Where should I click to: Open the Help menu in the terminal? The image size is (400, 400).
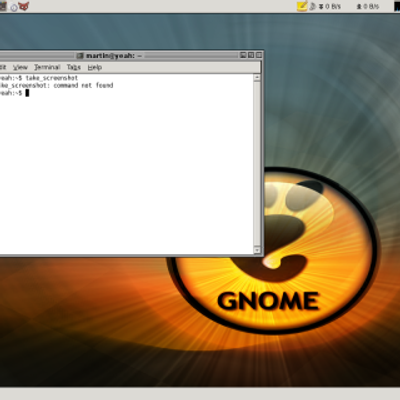(95, 67)
